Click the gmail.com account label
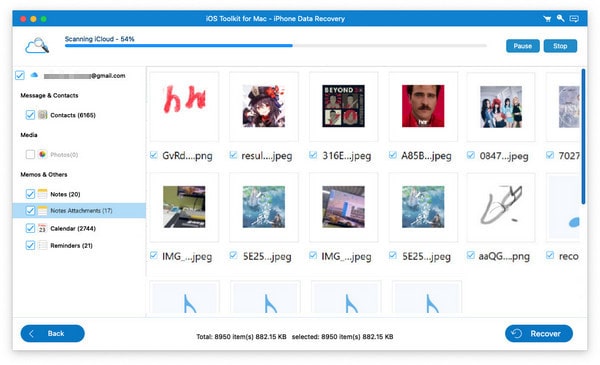The image size is (600, 365). click(x=85, y=76)
